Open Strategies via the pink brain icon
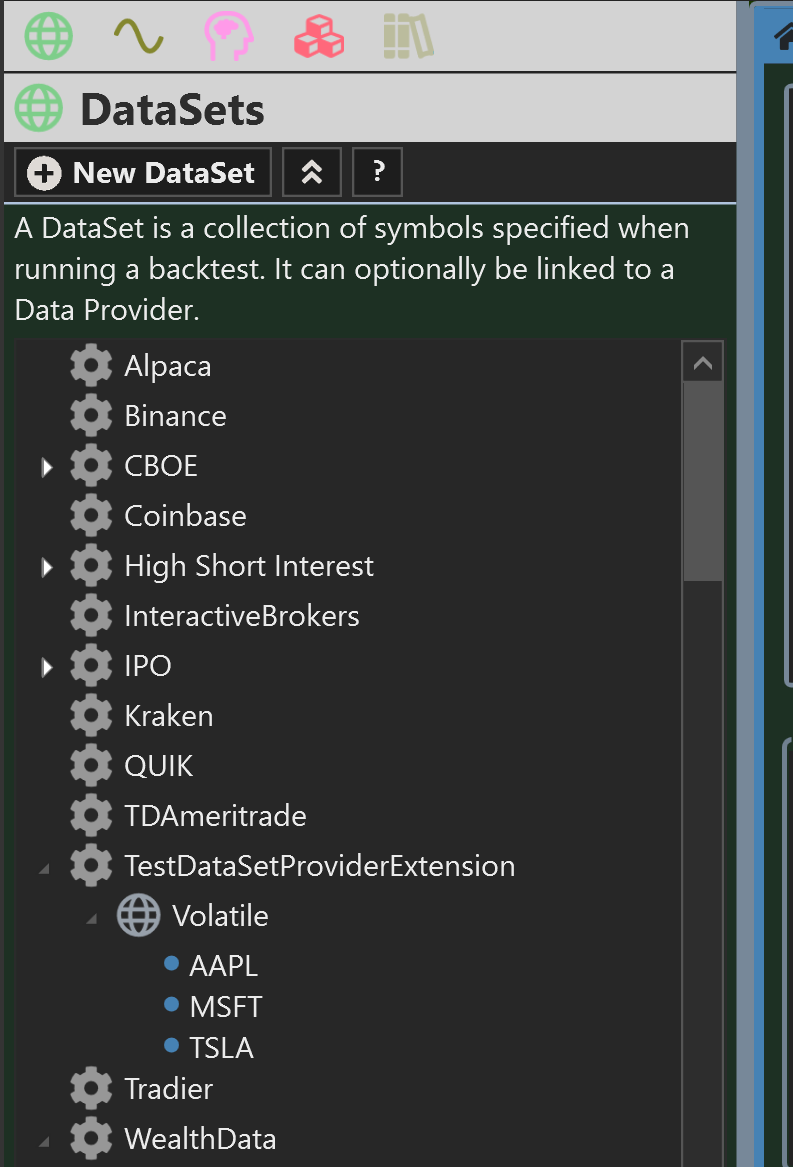The image size is (793, 1167). (228, 36)
